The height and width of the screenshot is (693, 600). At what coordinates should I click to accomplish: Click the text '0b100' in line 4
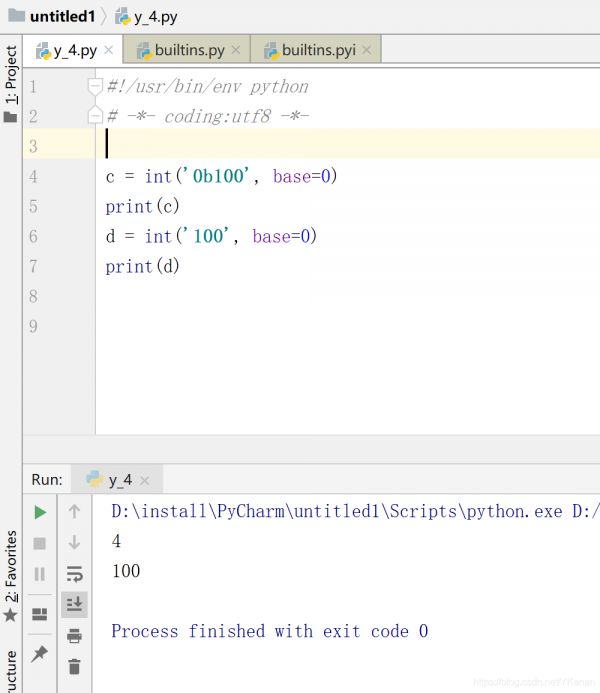point(218,176)
